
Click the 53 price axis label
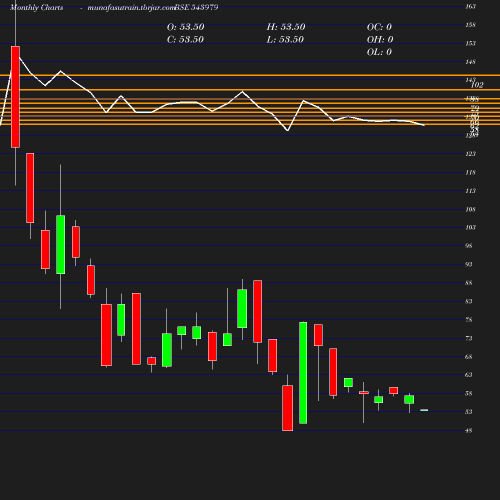469,412
